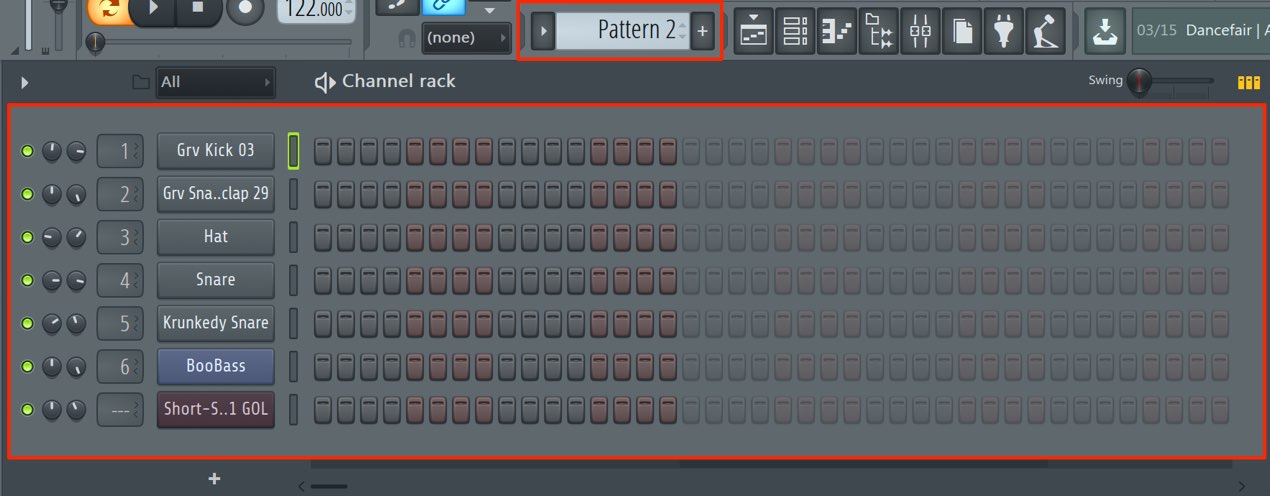
Task: Enable first step in Grv Kick 03 row
Action: pos(322,151)
